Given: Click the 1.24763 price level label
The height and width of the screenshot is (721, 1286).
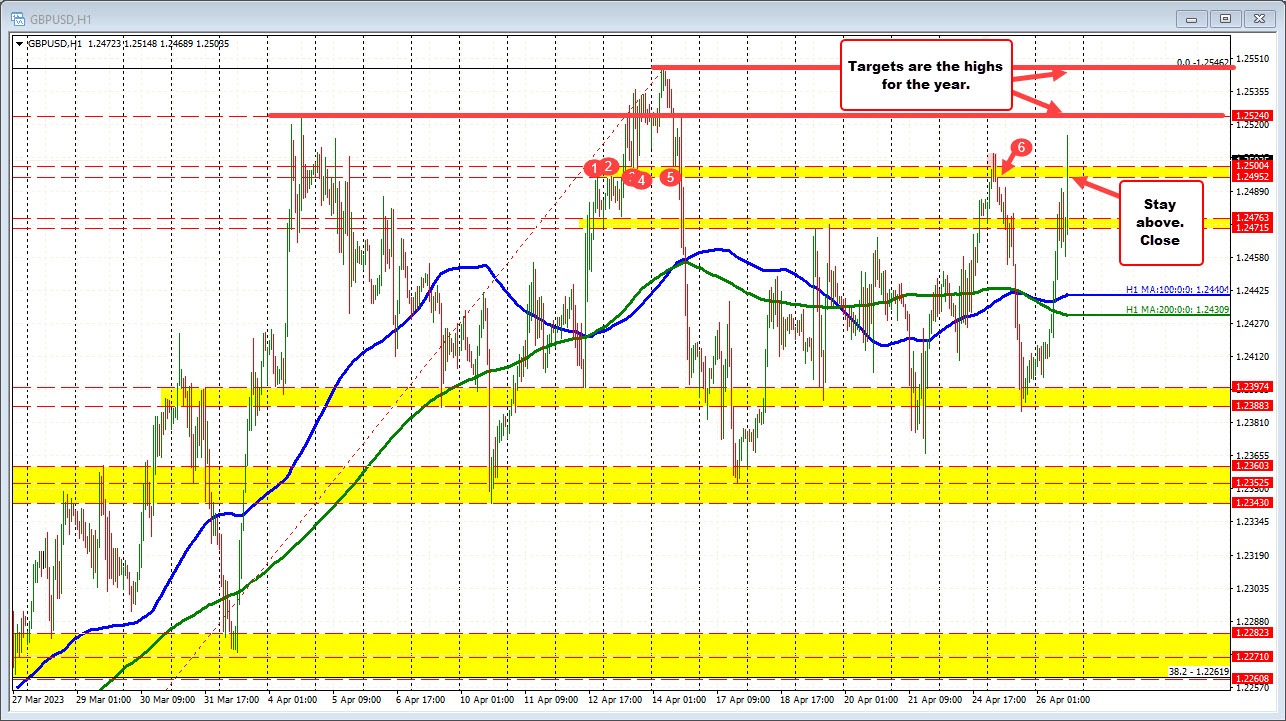Looking at the screenshot, I should [x=1252, y=217].
